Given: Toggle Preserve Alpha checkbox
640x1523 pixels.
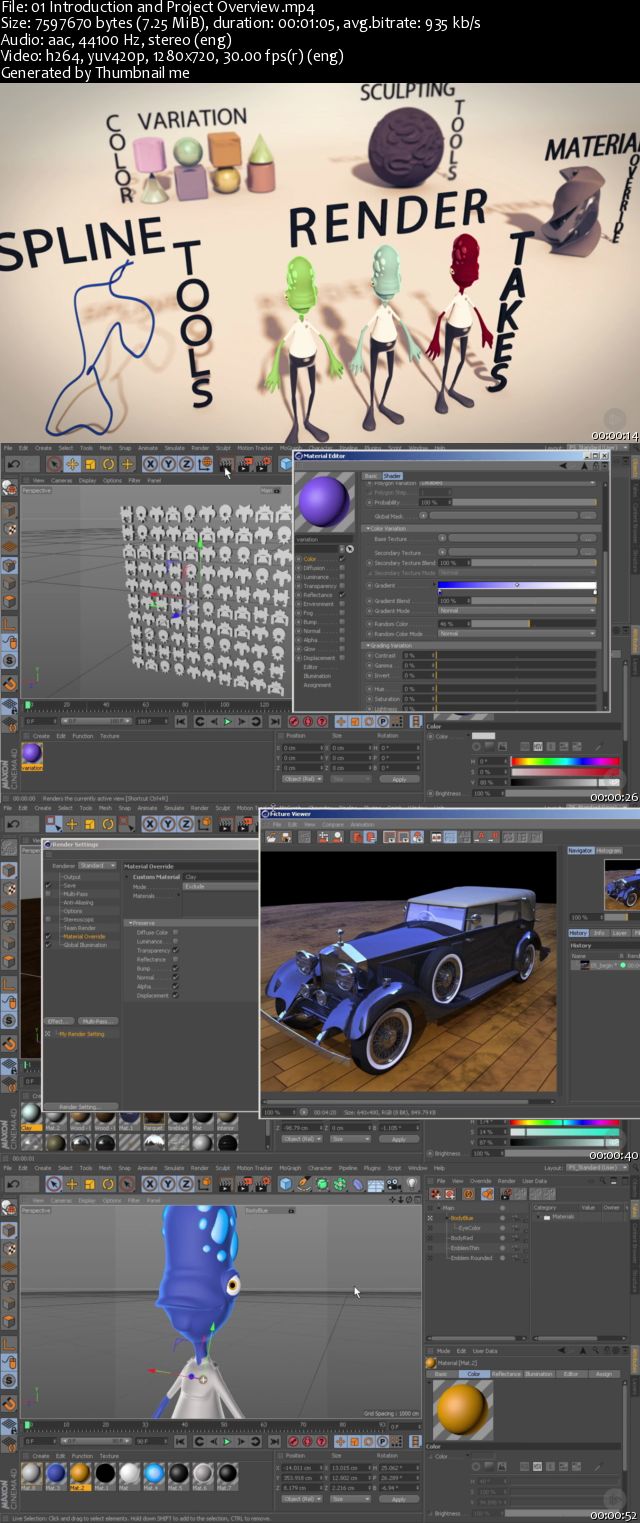Looking at the screenshot, I should (x=176, y=986).
